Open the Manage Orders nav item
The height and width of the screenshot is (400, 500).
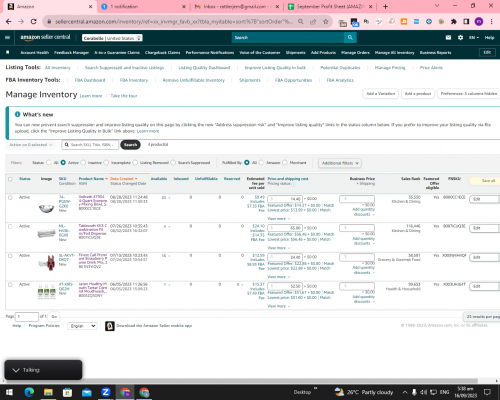tap(355, 53)
